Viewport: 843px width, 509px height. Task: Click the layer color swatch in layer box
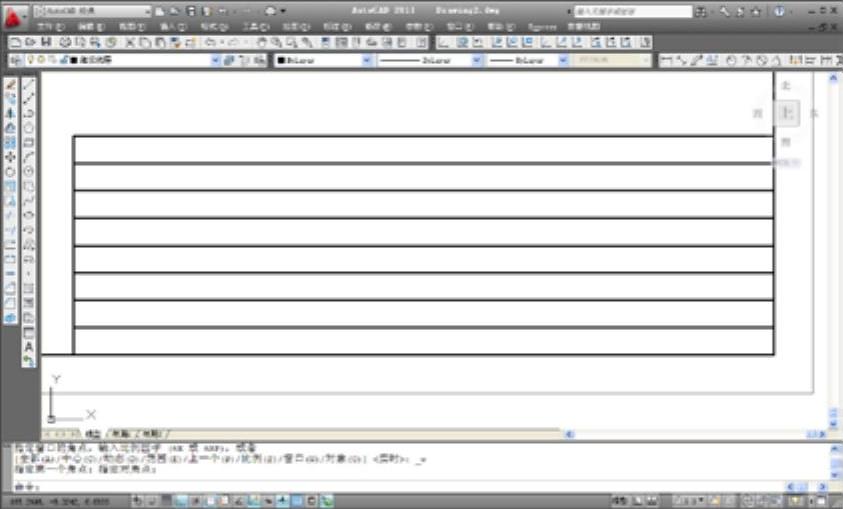(x=74, y=60)
